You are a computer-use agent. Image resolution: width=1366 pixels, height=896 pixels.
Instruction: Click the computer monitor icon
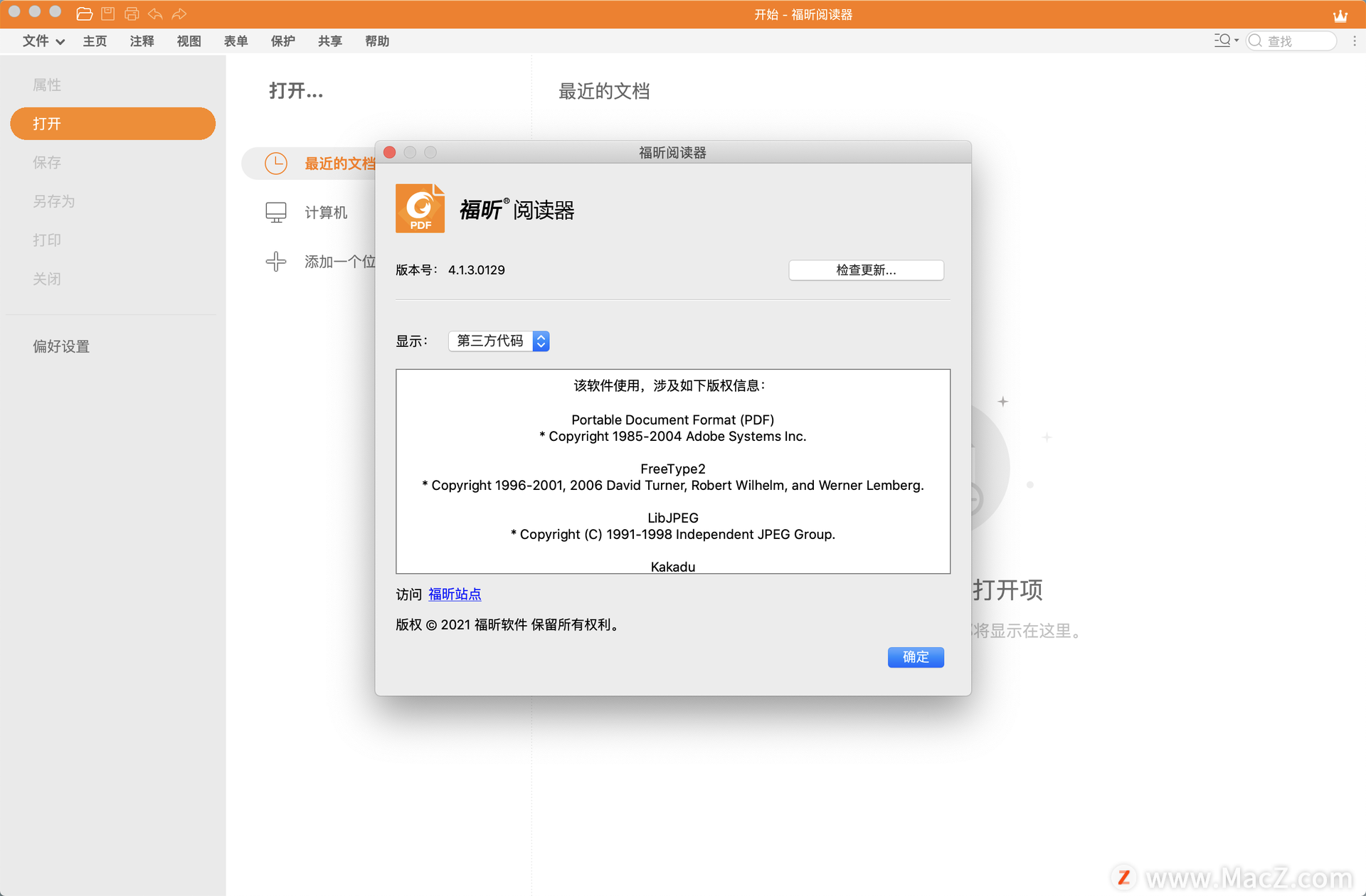276,212
